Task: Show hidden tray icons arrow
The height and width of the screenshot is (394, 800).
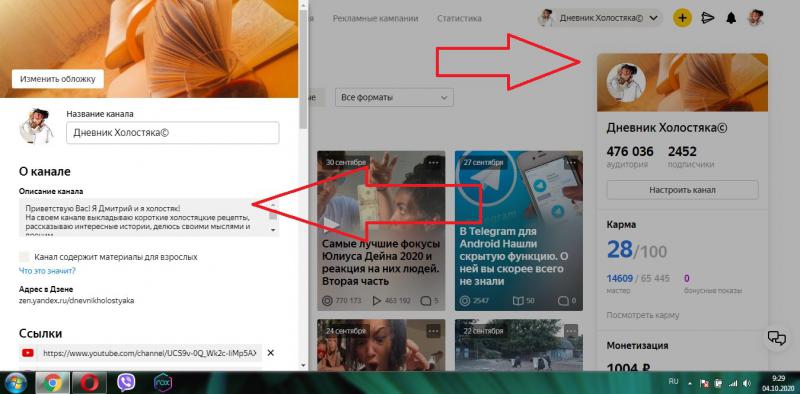Action: 690,383
